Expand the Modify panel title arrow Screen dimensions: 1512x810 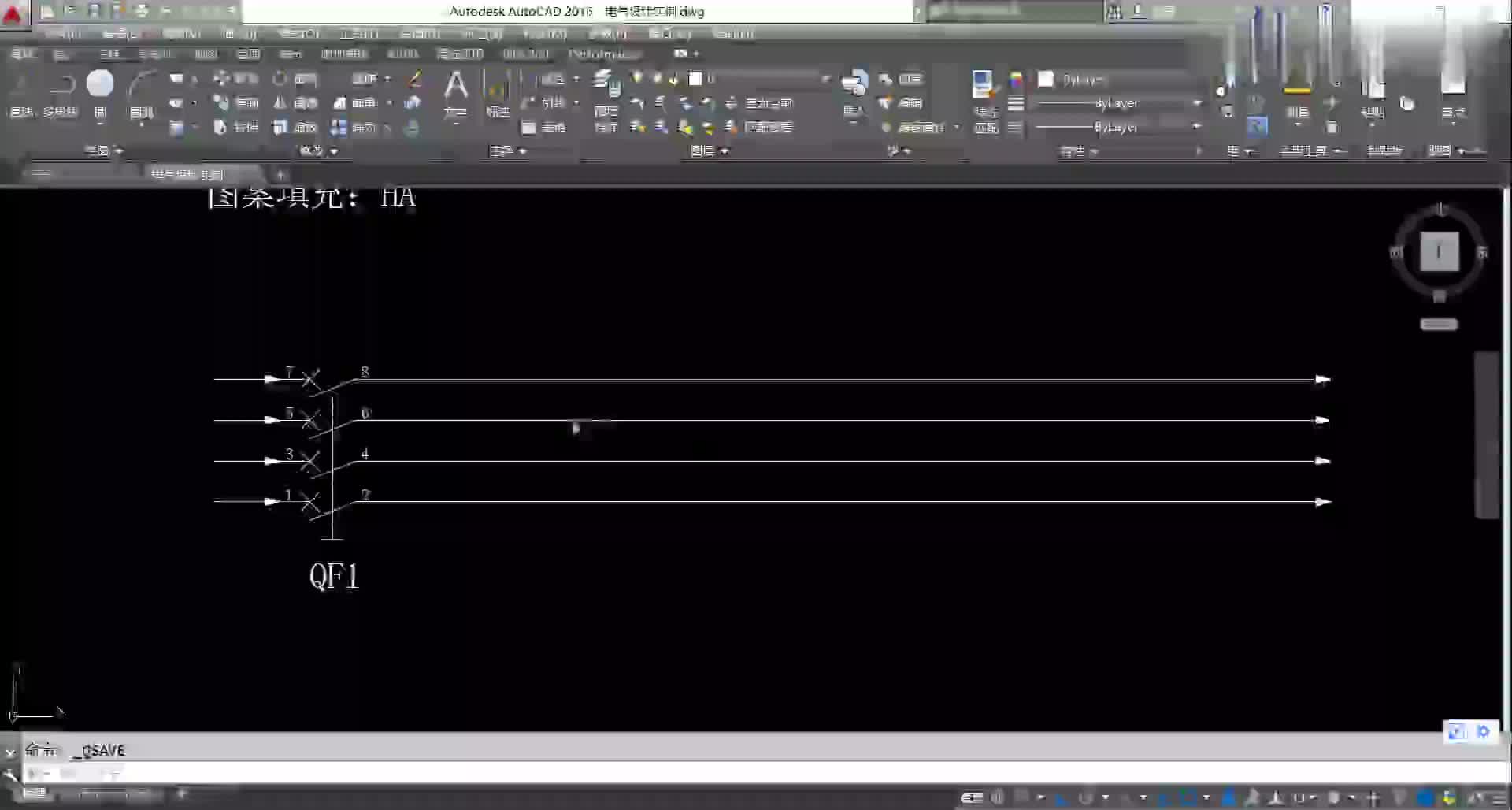point(334,150)
